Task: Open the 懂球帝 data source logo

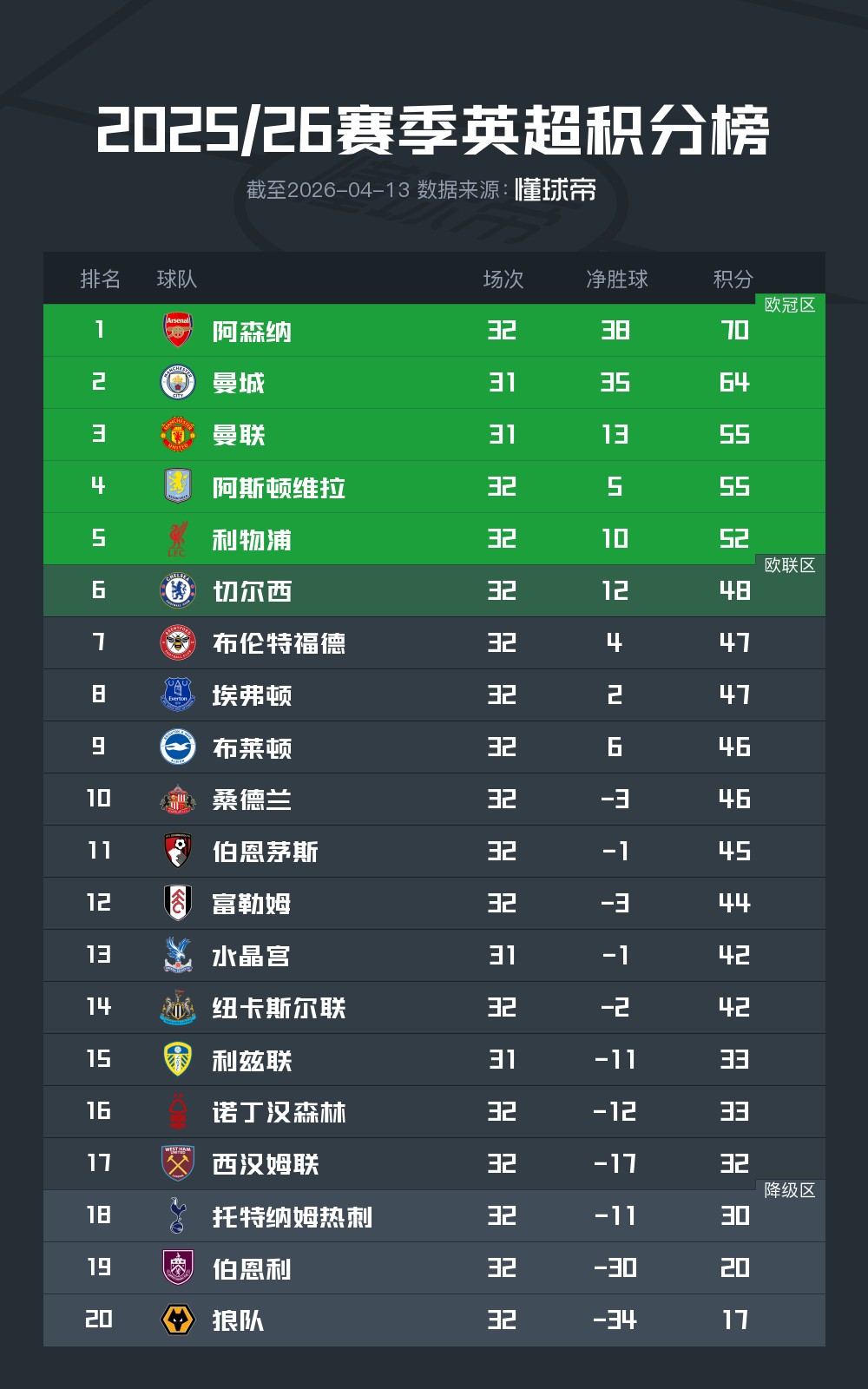Action: tap(556, 189)
